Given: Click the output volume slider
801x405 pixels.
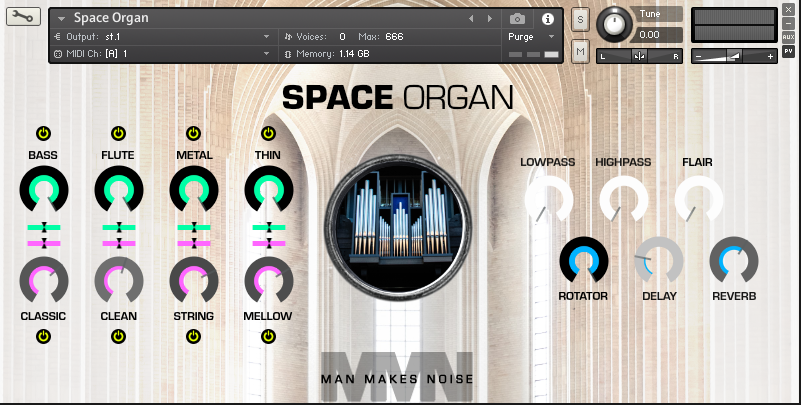Looking at the screenshot, I should [734, 56].
